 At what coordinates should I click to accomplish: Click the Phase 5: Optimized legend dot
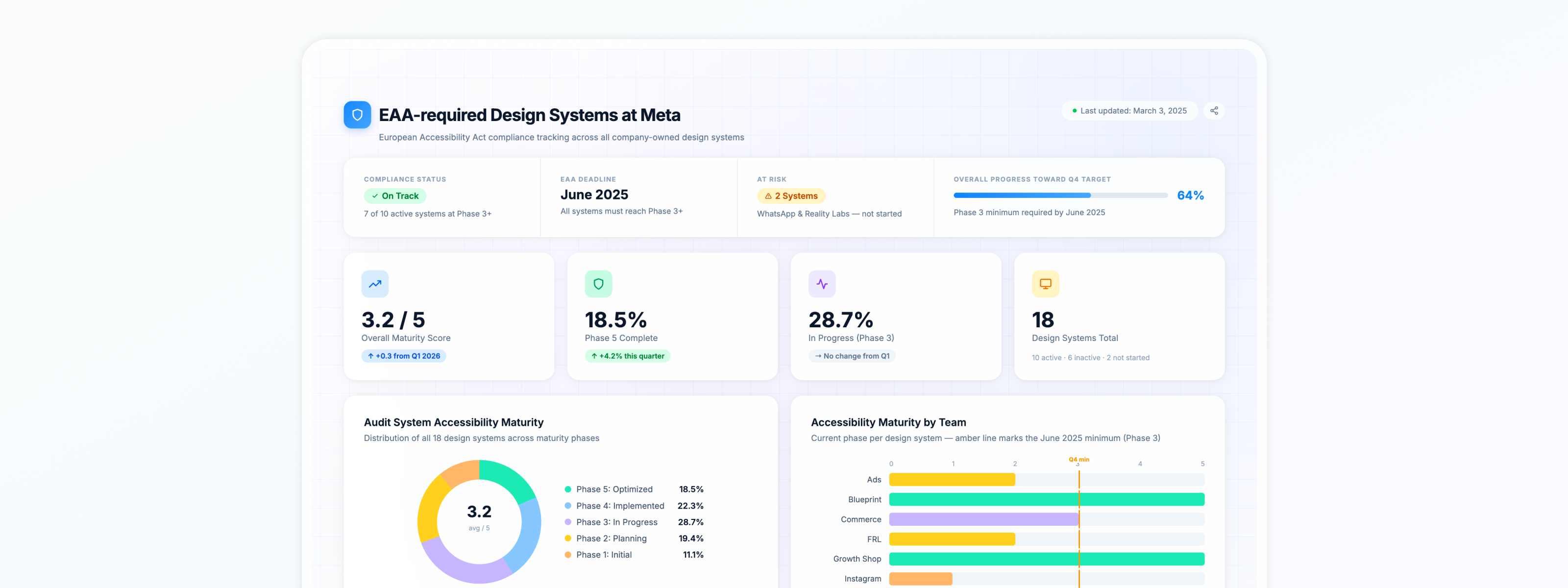tap(568, 490)
